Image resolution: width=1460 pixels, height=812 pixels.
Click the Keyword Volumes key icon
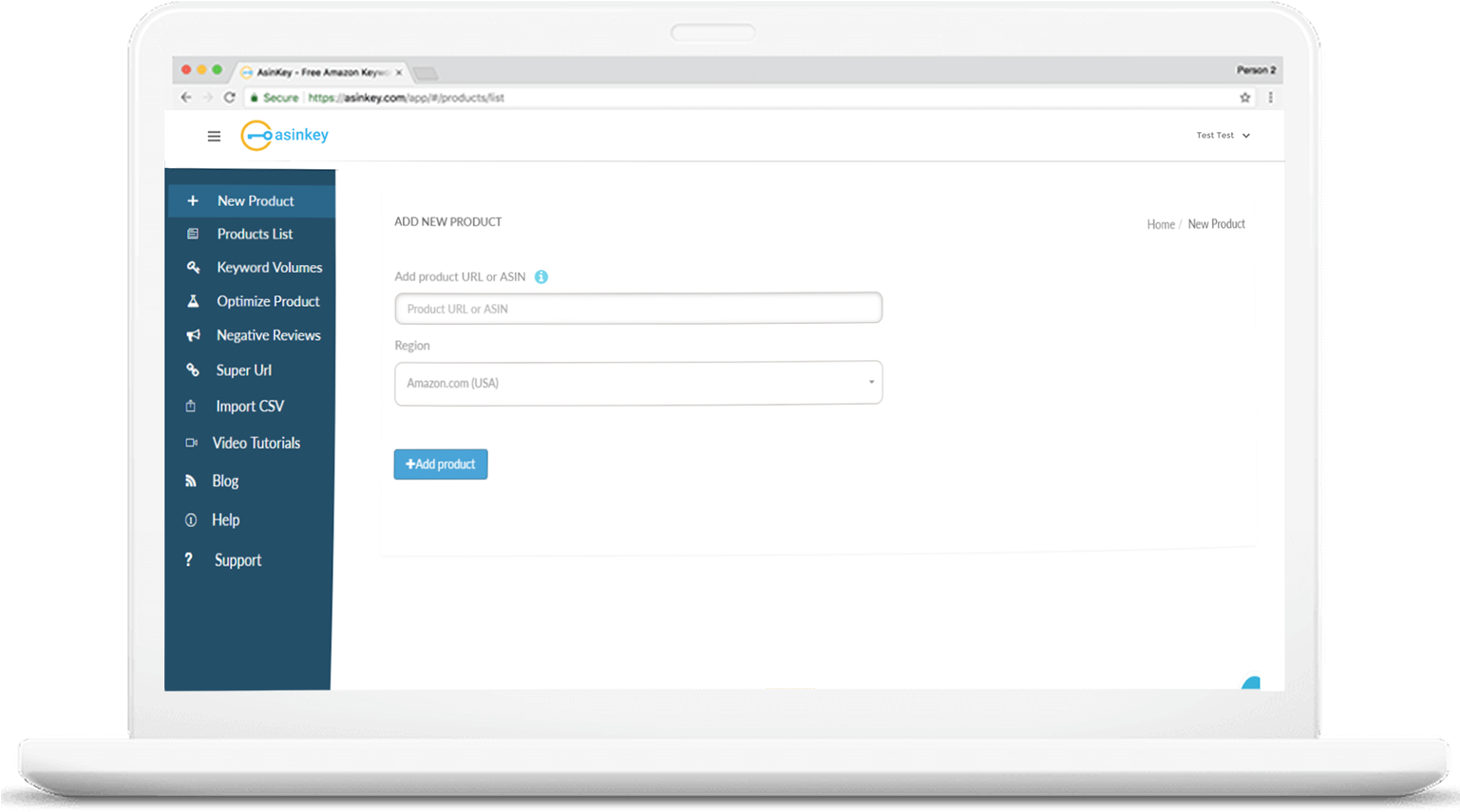click(193, 268)
